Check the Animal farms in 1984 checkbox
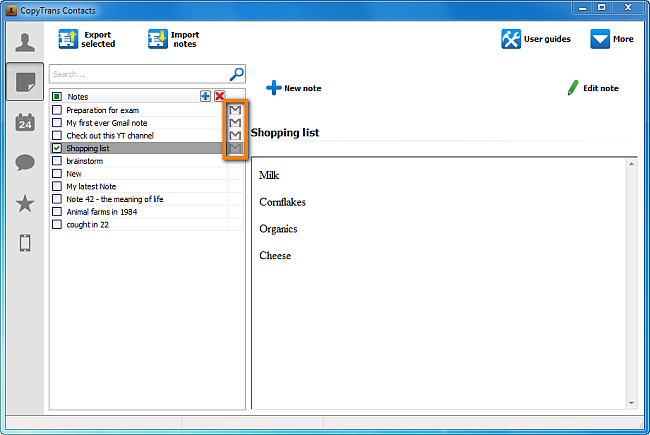 pyautogui.click(x=57, y=212)
